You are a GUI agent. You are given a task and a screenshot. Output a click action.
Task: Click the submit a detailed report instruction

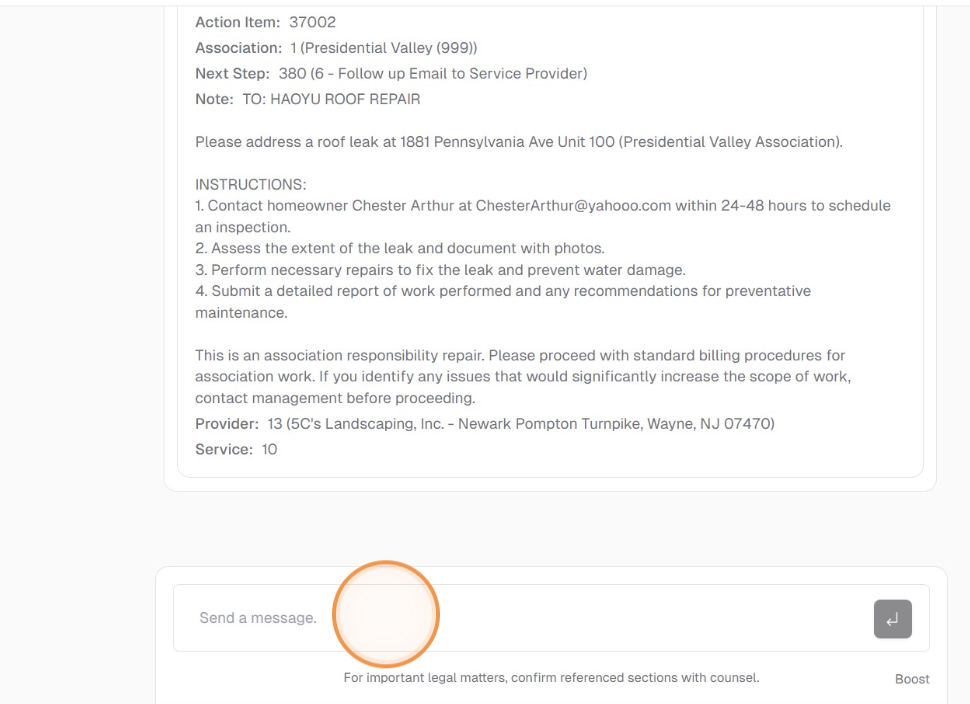[503, 291]
